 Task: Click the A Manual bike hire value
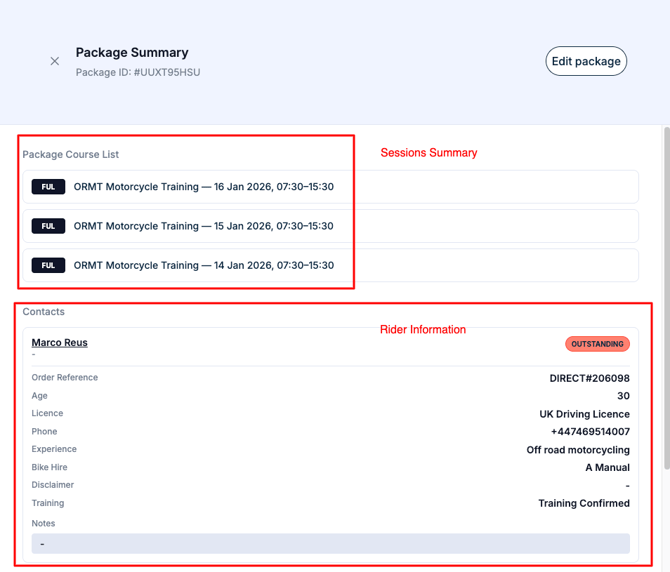607,467
